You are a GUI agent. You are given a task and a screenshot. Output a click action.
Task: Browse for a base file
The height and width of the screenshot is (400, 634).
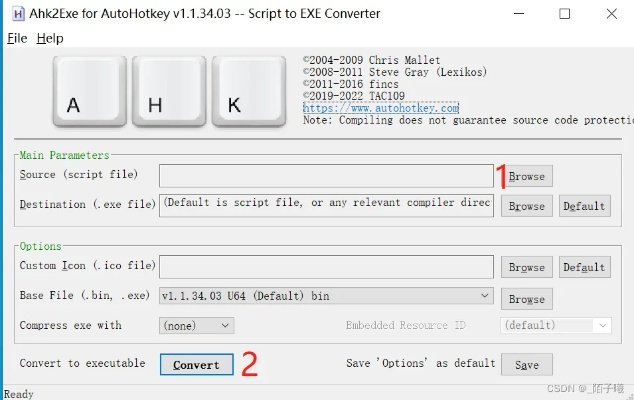click(x=526, y=299)
